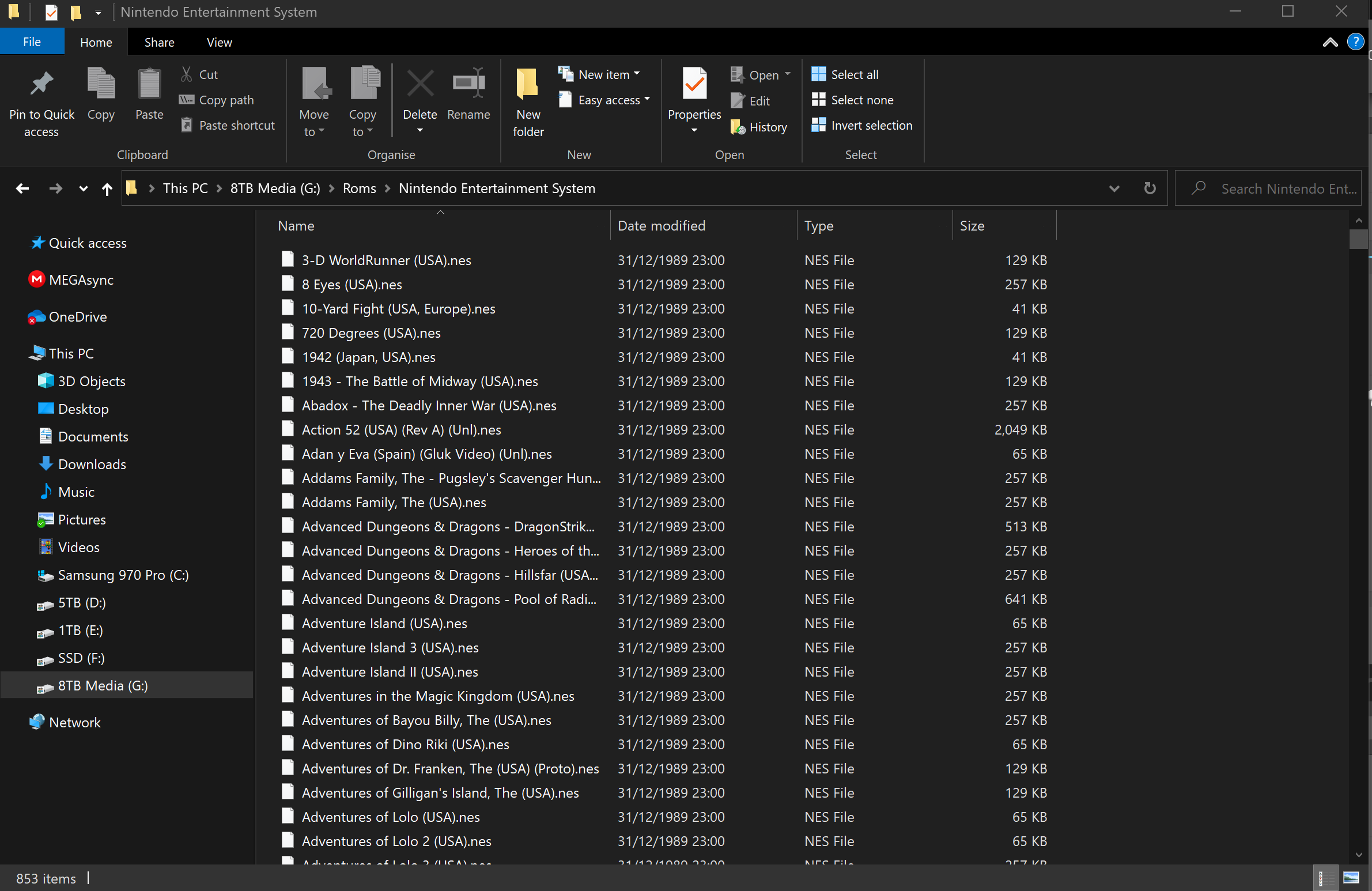Navigate to 8TB Media (G:) breadcrumb
The image size is (1372, 891).
(275, 188)
